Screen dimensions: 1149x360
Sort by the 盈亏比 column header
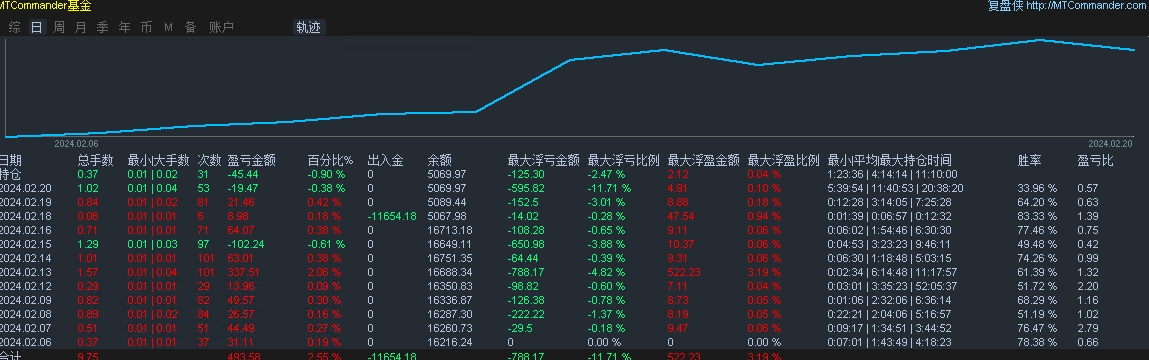pos(1096,161)
